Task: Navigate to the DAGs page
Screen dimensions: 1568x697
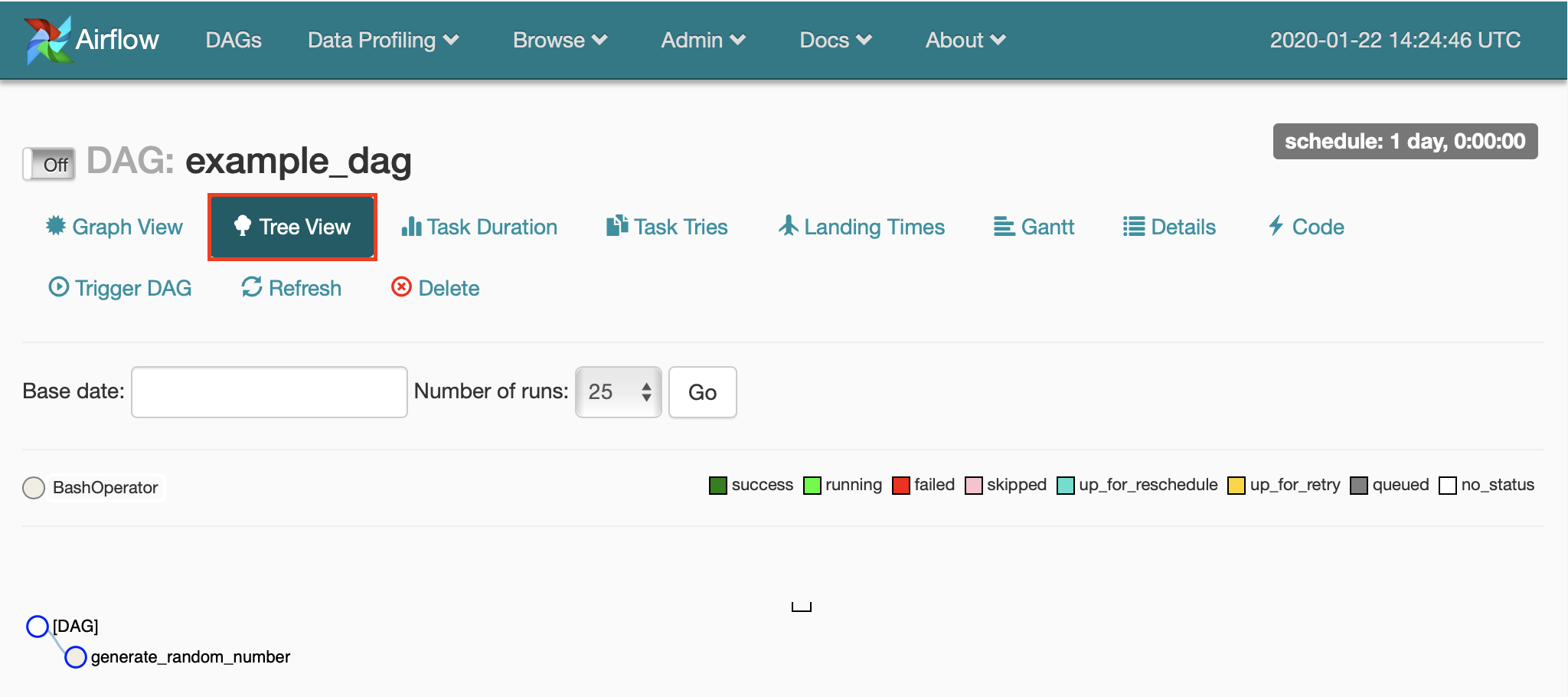Action: (234, 40)
